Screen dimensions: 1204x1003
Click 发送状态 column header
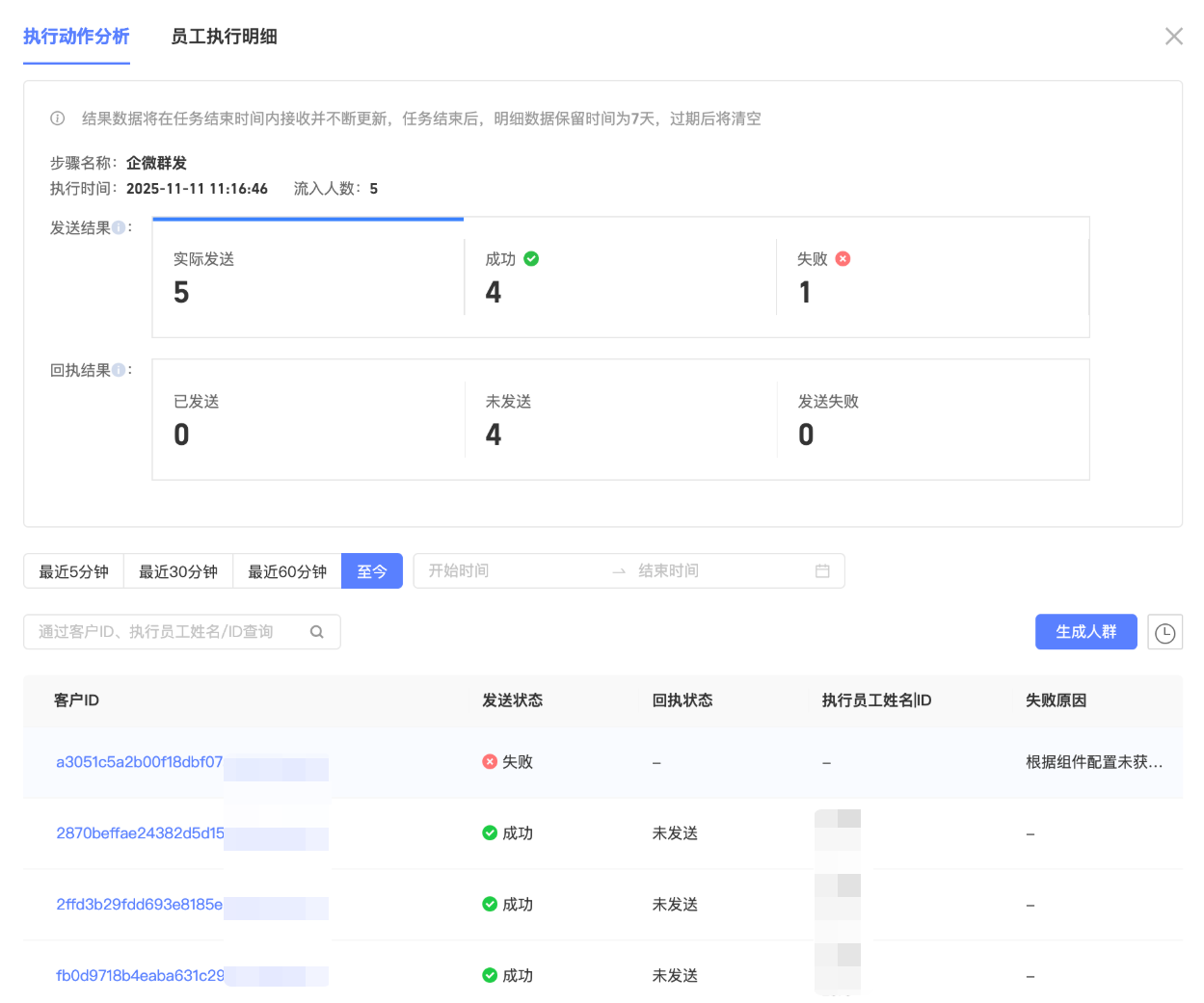[x=513, y=700]
